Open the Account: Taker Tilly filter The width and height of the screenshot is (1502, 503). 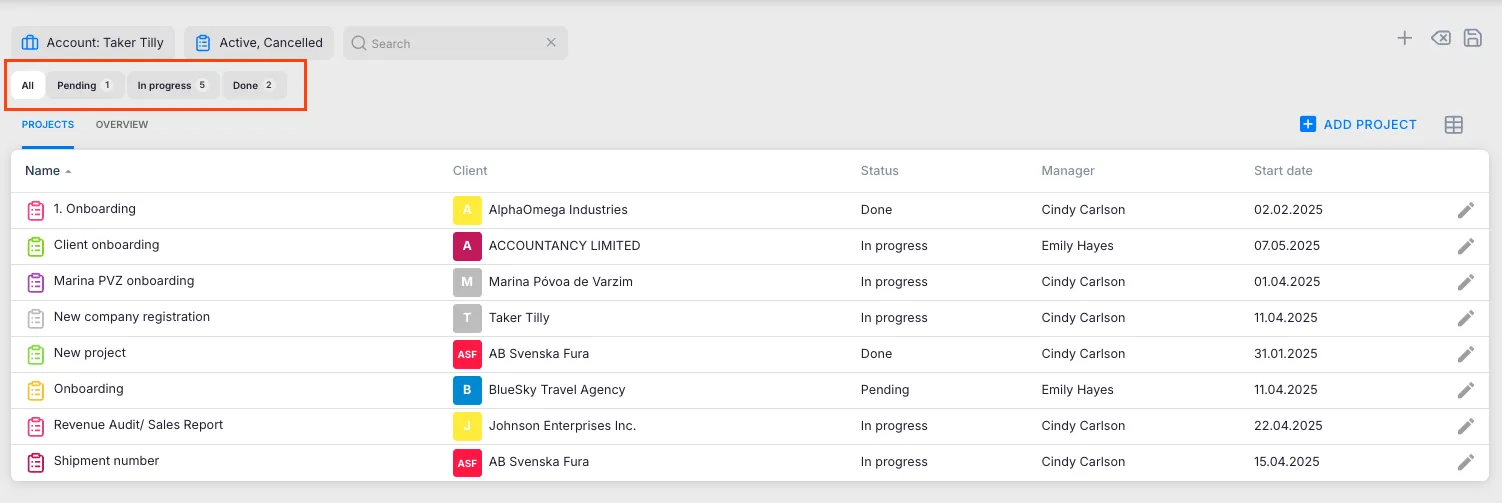[93, 43]
